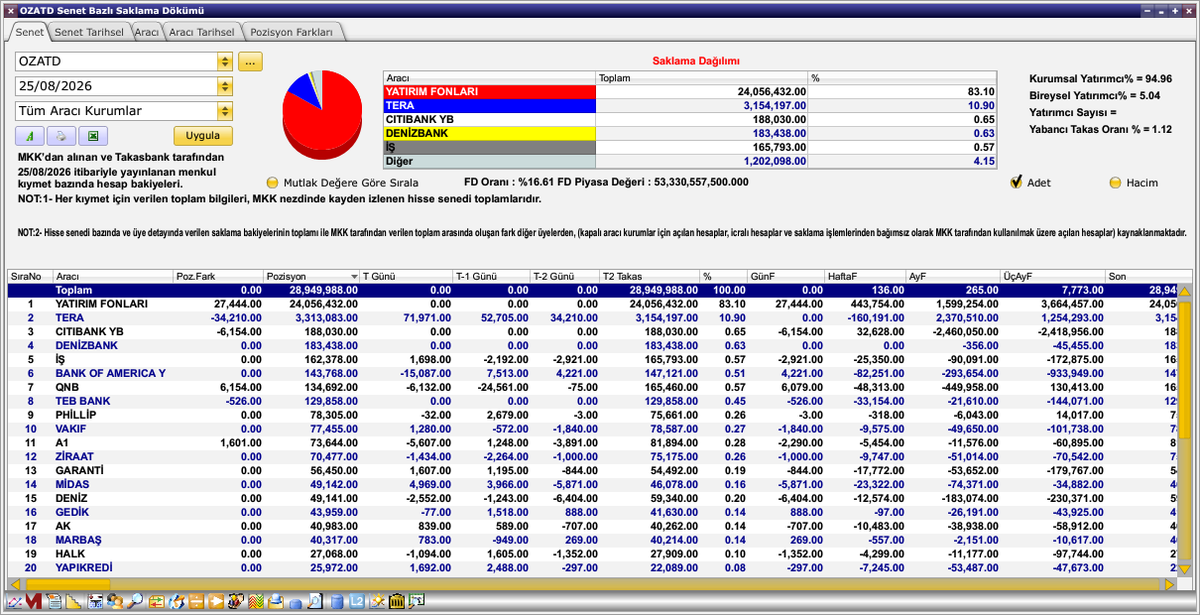
Task: Open the 25/08/2026 date dropdown
Action: point(225,86)
